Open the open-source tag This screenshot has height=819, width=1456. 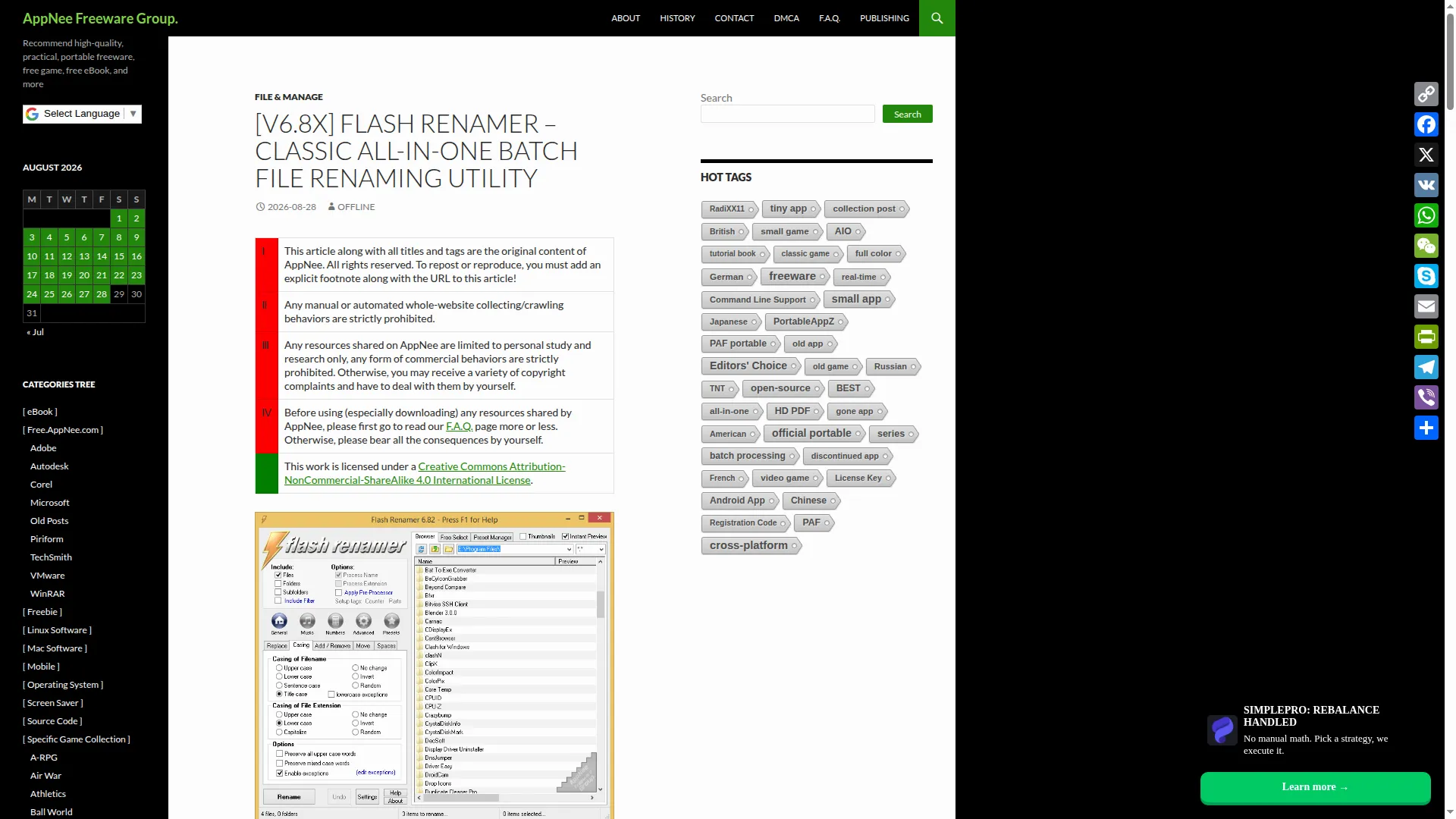tap(783, 388)
